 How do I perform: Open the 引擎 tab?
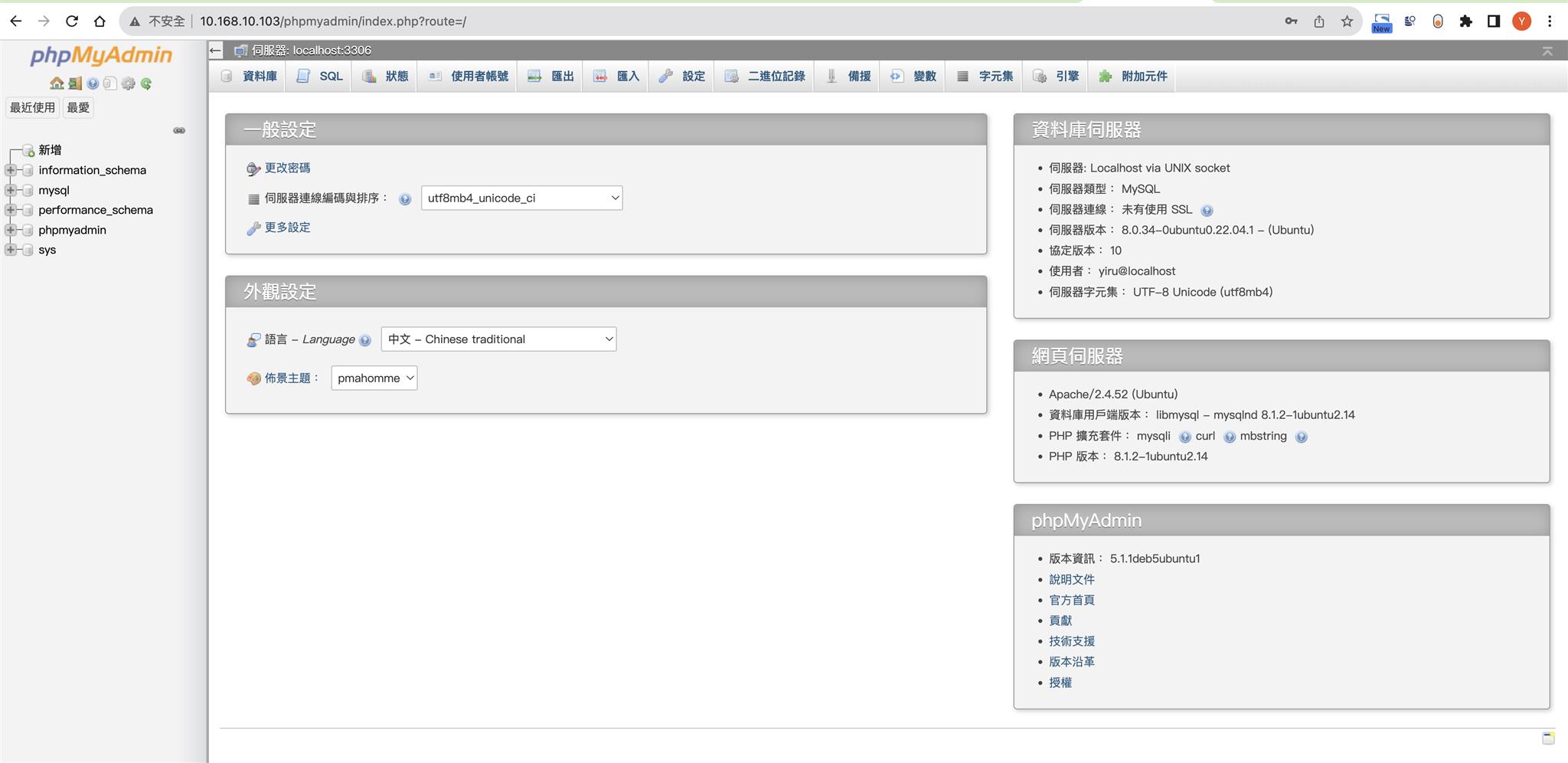[1057, 76]
